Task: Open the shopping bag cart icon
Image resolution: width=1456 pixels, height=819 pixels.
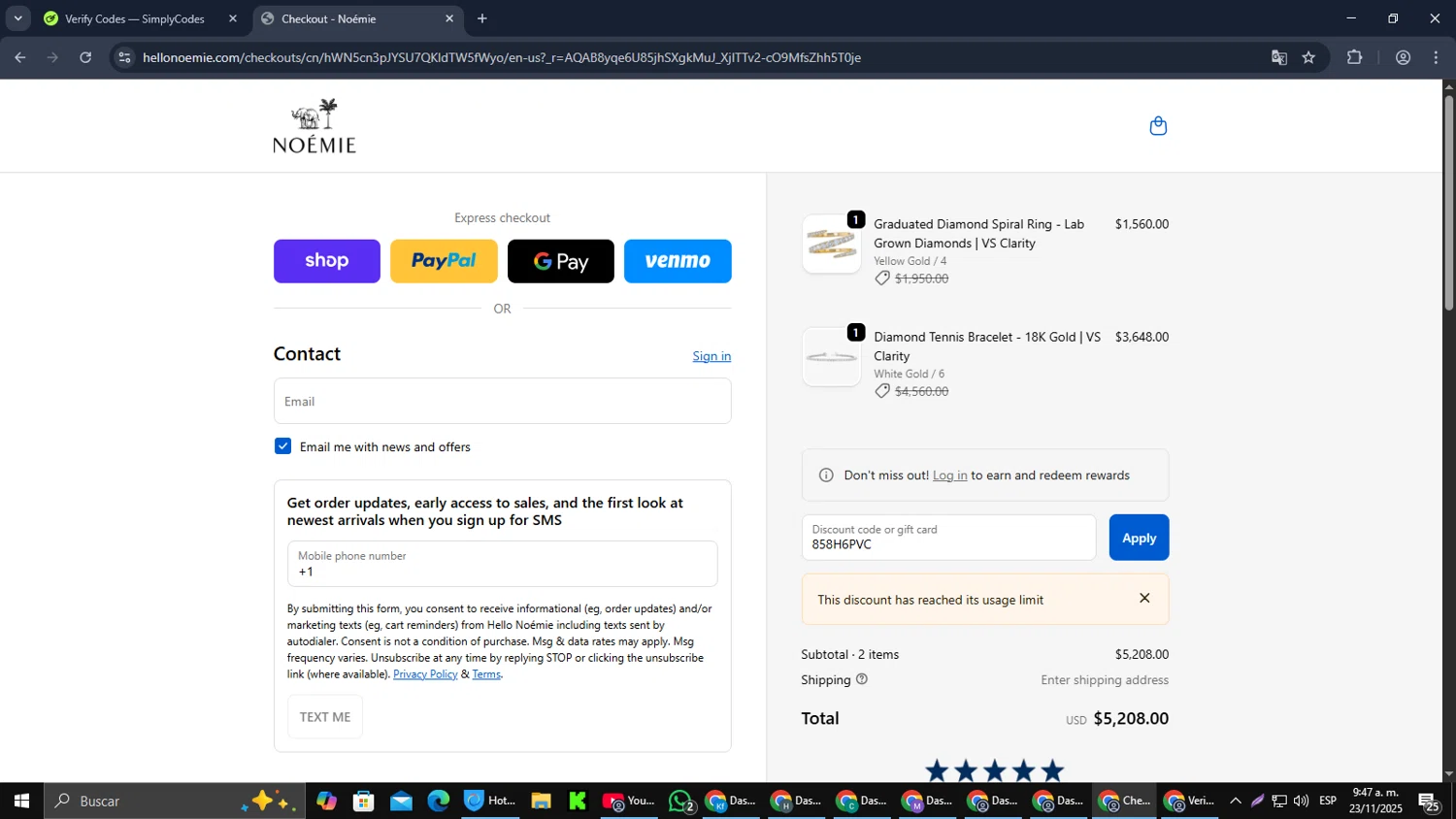Action: [x=1158, y=126]
